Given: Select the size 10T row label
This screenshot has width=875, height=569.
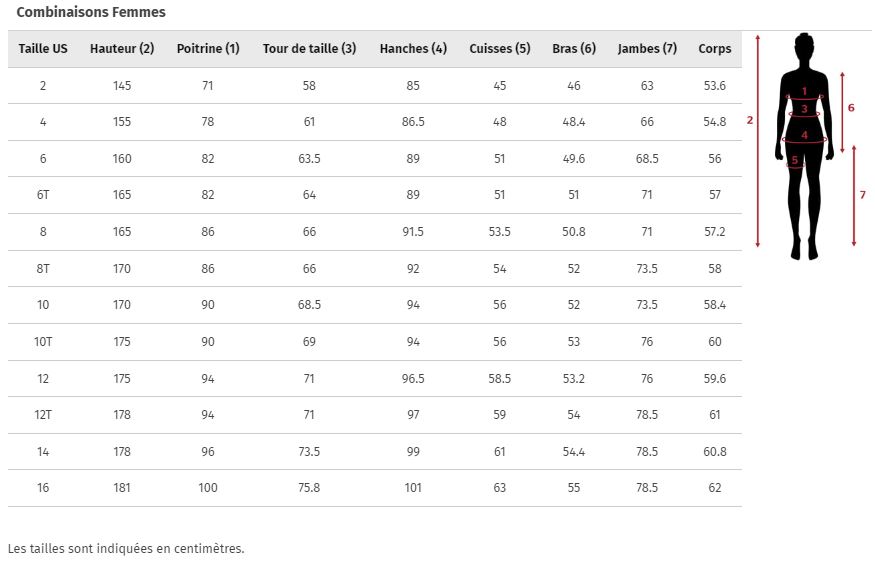Looking at the screenshot, I should 43,341.
